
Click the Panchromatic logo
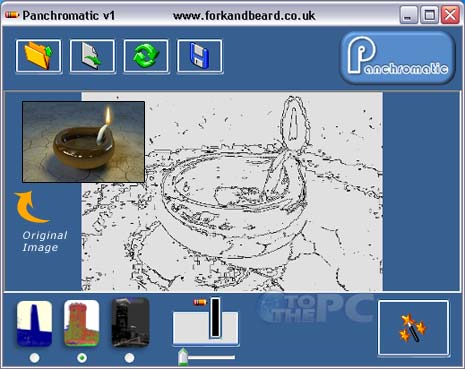coord(397,57)
